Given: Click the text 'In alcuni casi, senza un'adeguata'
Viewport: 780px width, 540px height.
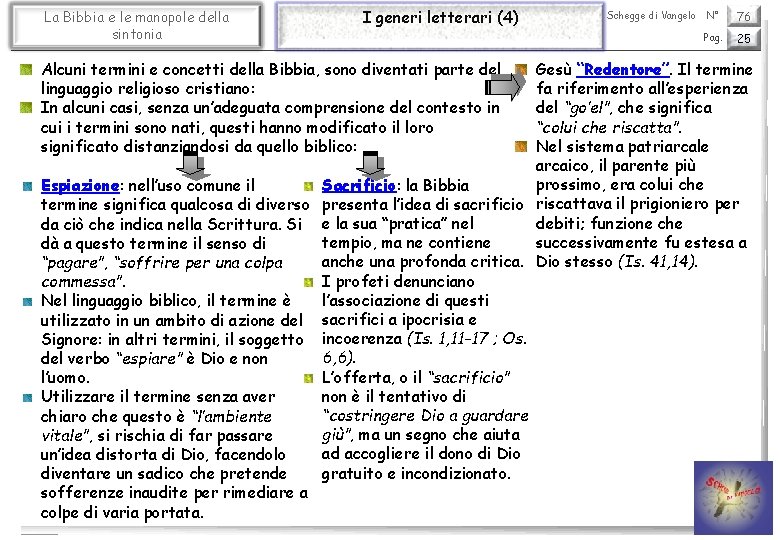Looking at the screenshot, I should 161,108.
